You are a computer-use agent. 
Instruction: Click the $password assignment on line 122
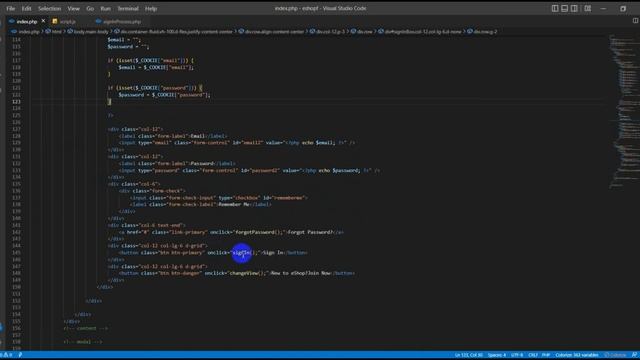point(164,95)
